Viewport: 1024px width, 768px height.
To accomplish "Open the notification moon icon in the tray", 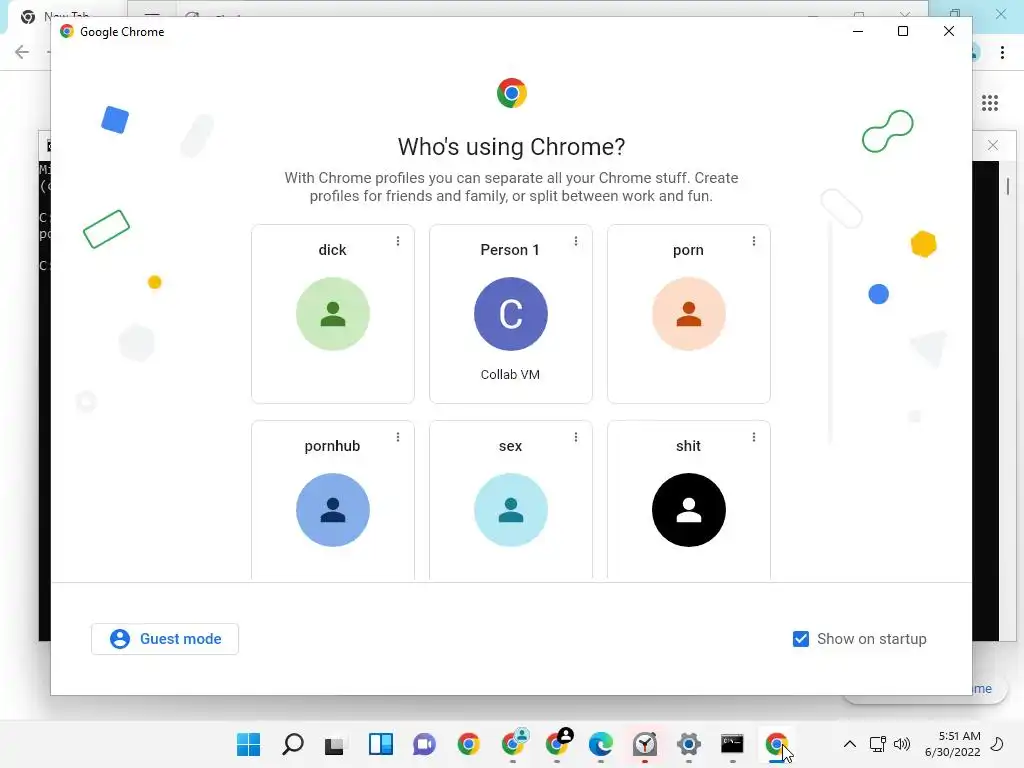I will tap(998, 744).
